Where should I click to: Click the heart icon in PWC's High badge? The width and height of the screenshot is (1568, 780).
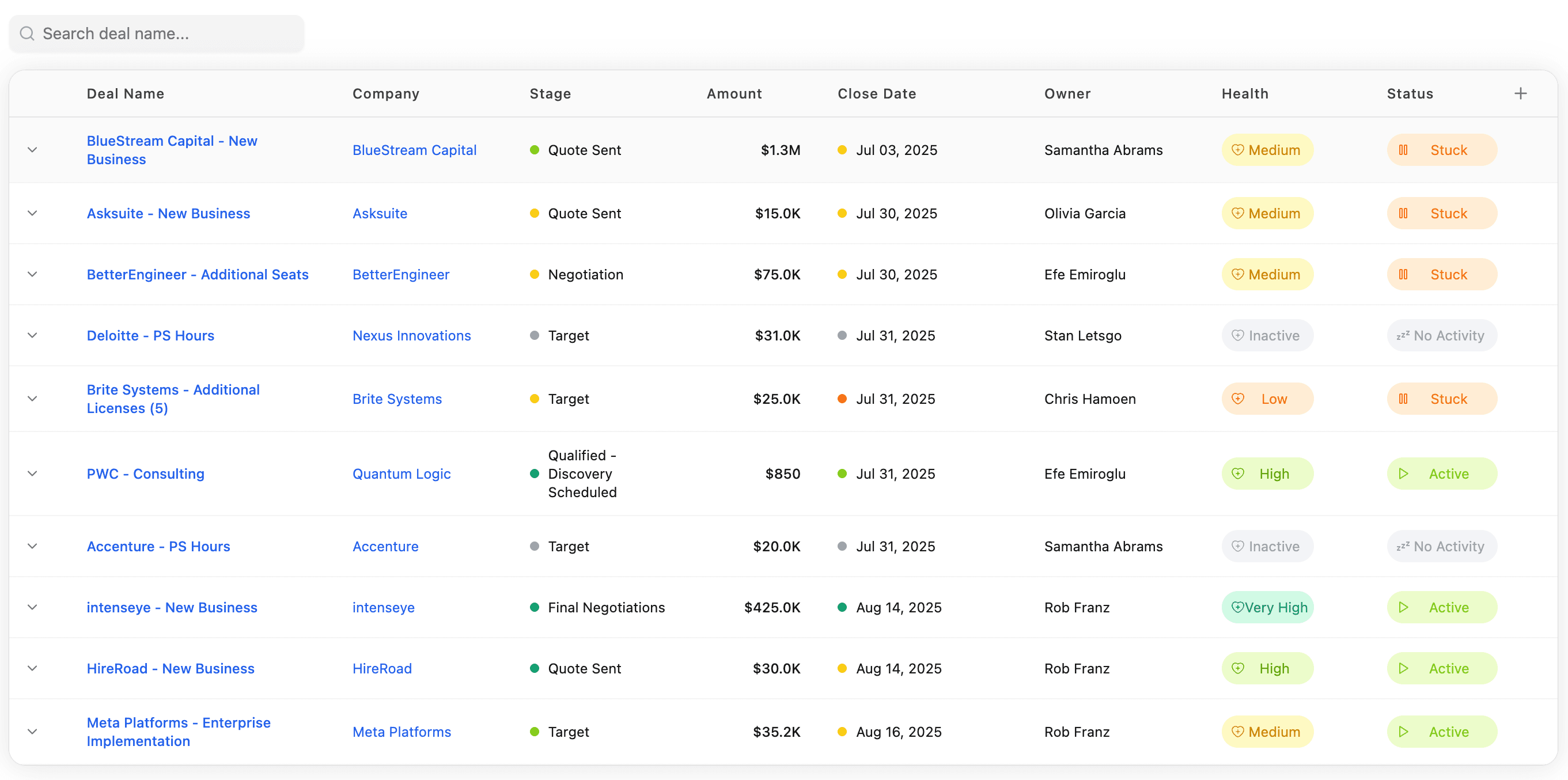1237,473
